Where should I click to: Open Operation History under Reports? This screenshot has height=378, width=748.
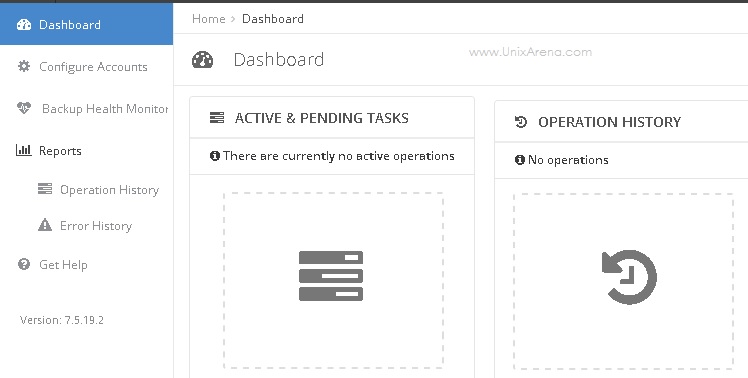109,190
